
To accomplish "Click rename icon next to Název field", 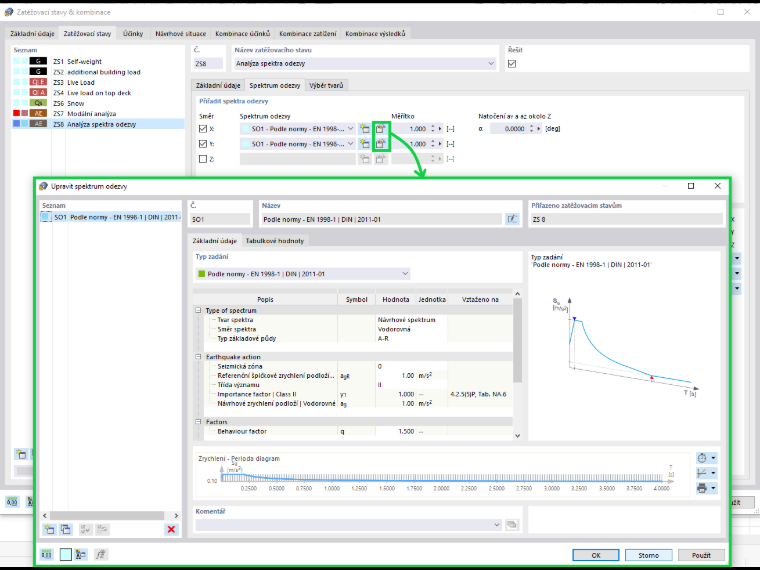I will pyautogui.click(x=512, y=219).
